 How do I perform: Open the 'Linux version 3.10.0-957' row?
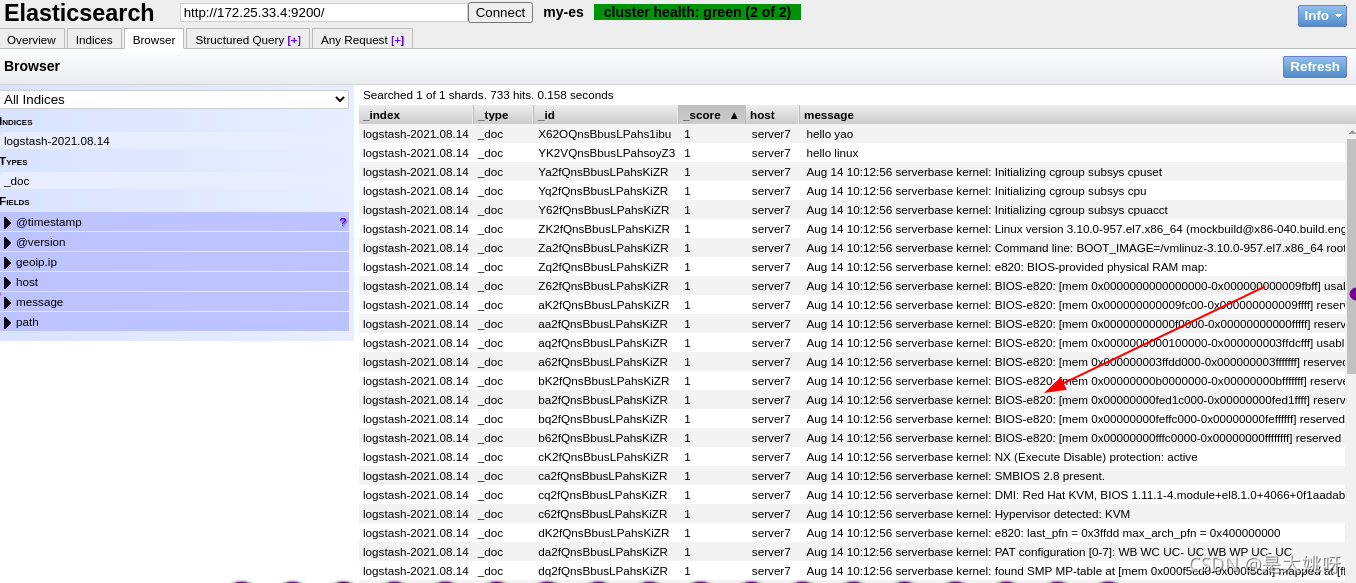point(853,229)
